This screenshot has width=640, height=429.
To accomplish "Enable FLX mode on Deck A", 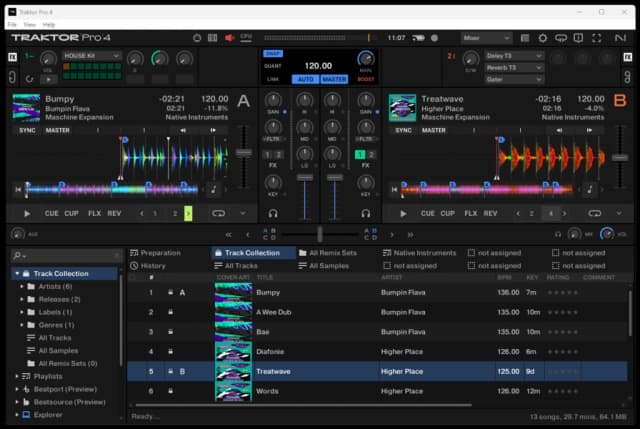I will pos(94,213).
